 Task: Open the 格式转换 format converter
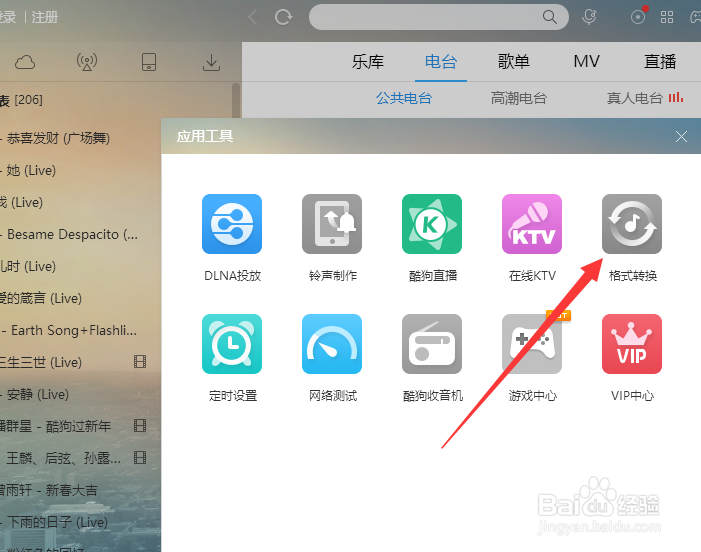pyautogui.click(x=632, y=224)
